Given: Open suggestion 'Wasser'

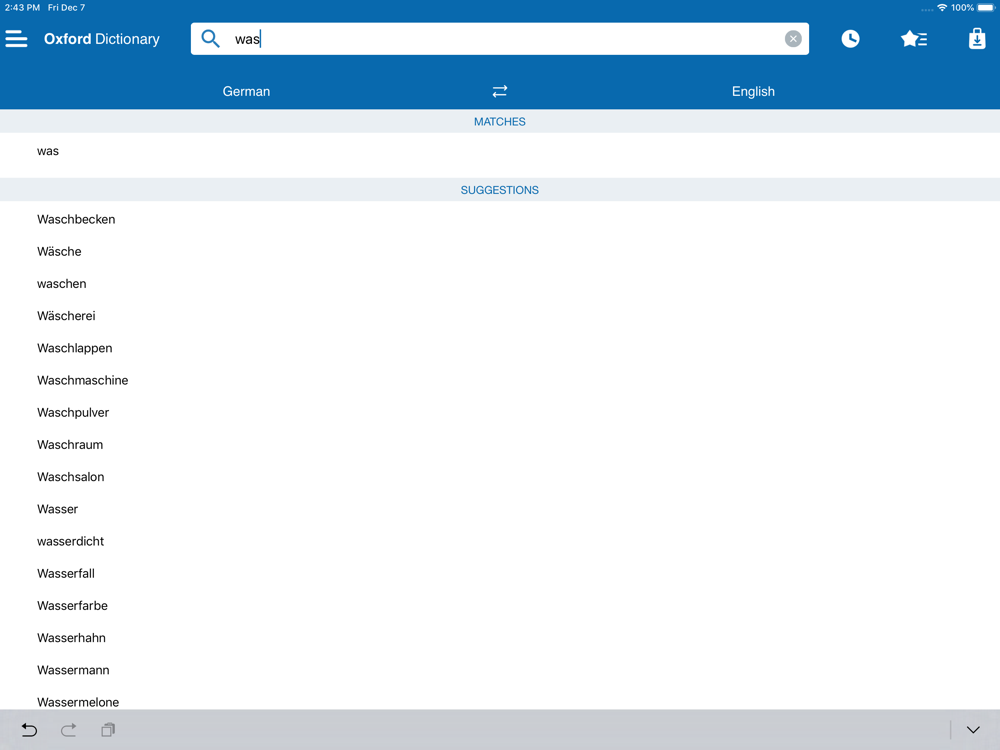Looking at the screenshot, I should coord(500,509).
